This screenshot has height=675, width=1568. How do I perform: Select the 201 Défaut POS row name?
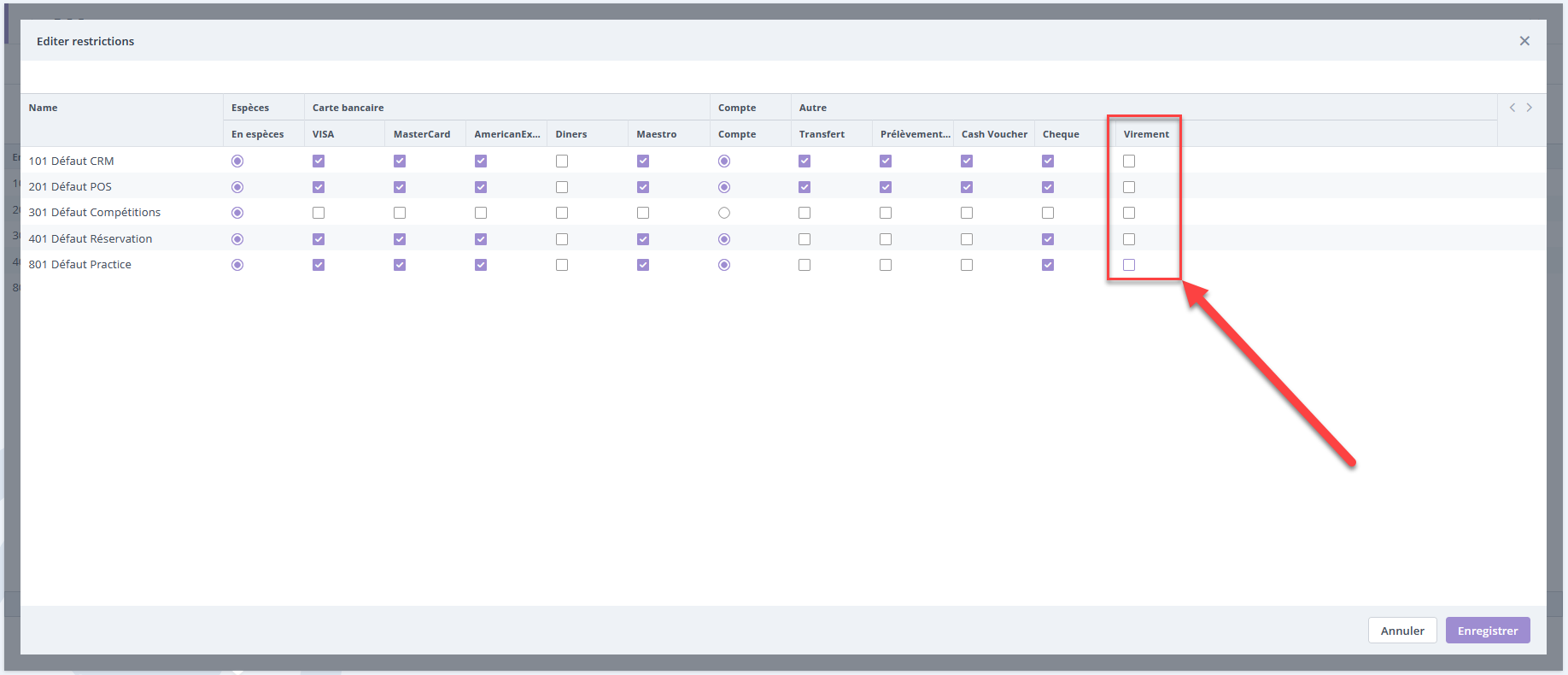70,187
